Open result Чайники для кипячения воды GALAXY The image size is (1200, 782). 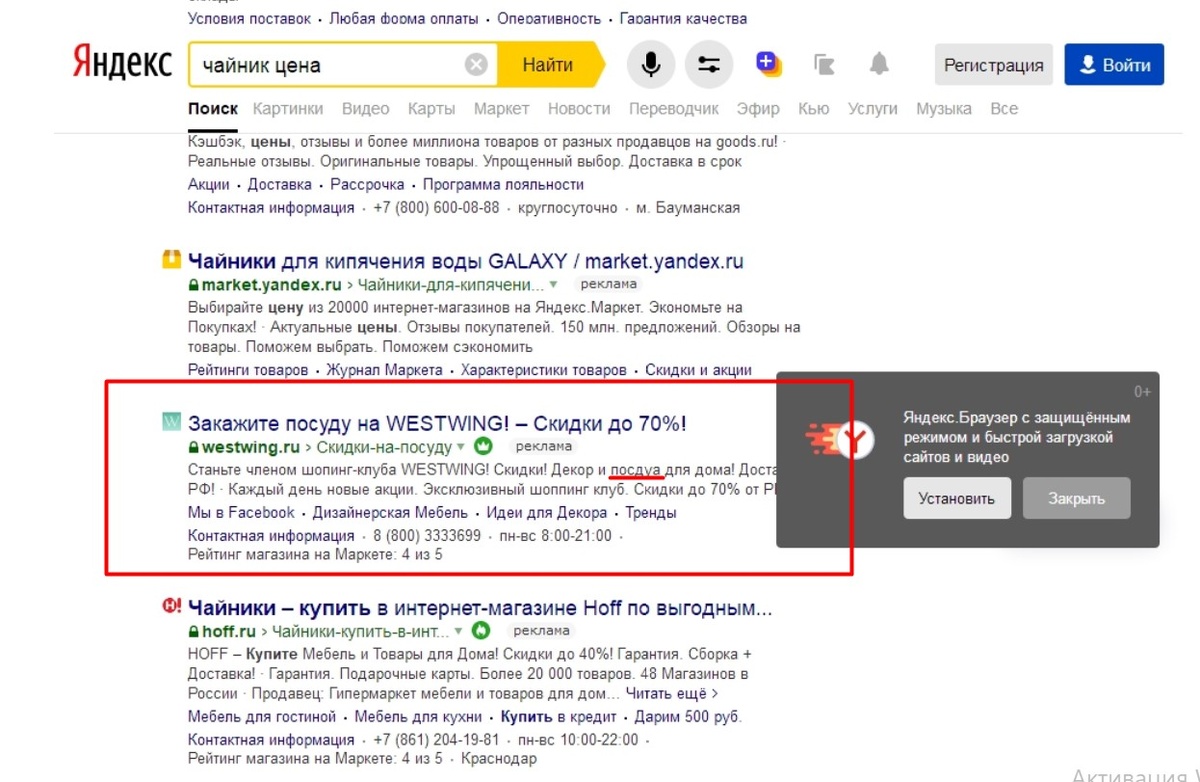[x=466, y=261]
